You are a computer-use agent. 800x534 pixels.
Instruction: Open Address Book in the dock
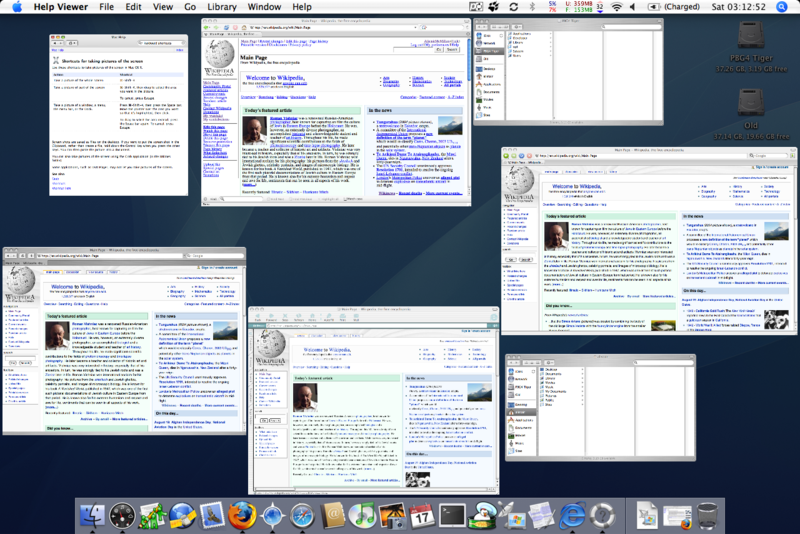333,515
